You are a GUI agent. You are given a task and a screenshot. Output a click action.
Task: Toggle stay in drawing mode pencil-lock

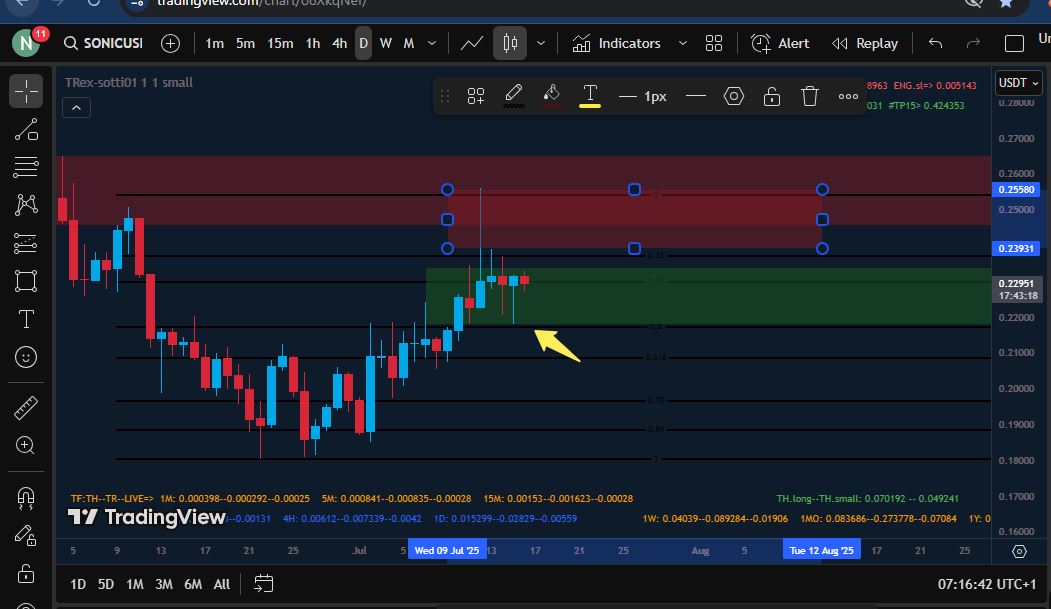26,535
